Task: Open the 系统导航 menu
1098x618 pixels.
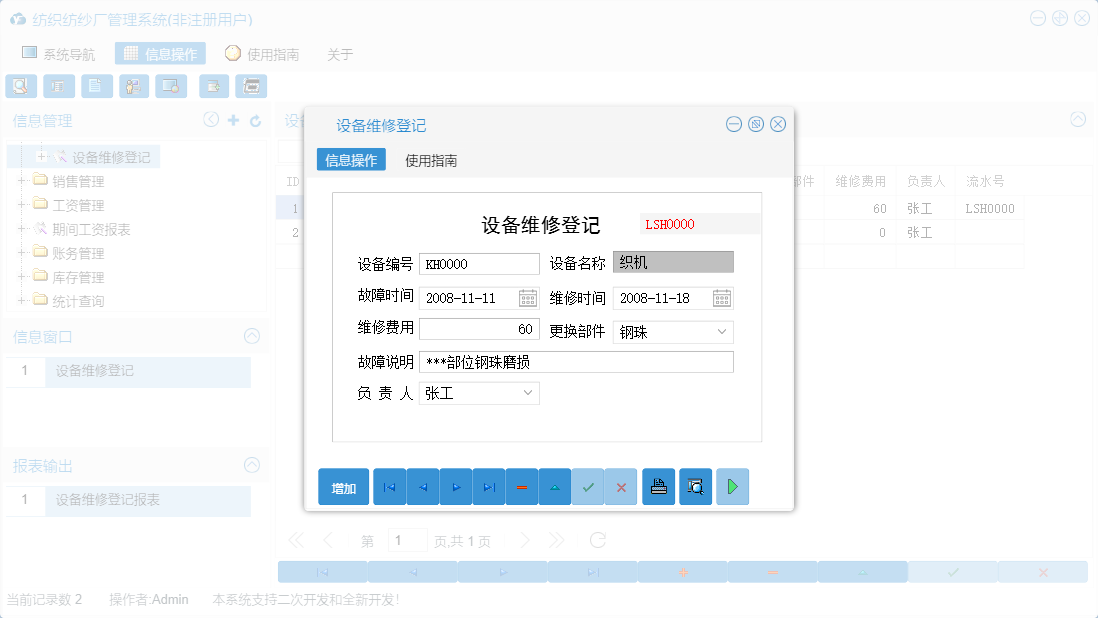Action: 62,54
